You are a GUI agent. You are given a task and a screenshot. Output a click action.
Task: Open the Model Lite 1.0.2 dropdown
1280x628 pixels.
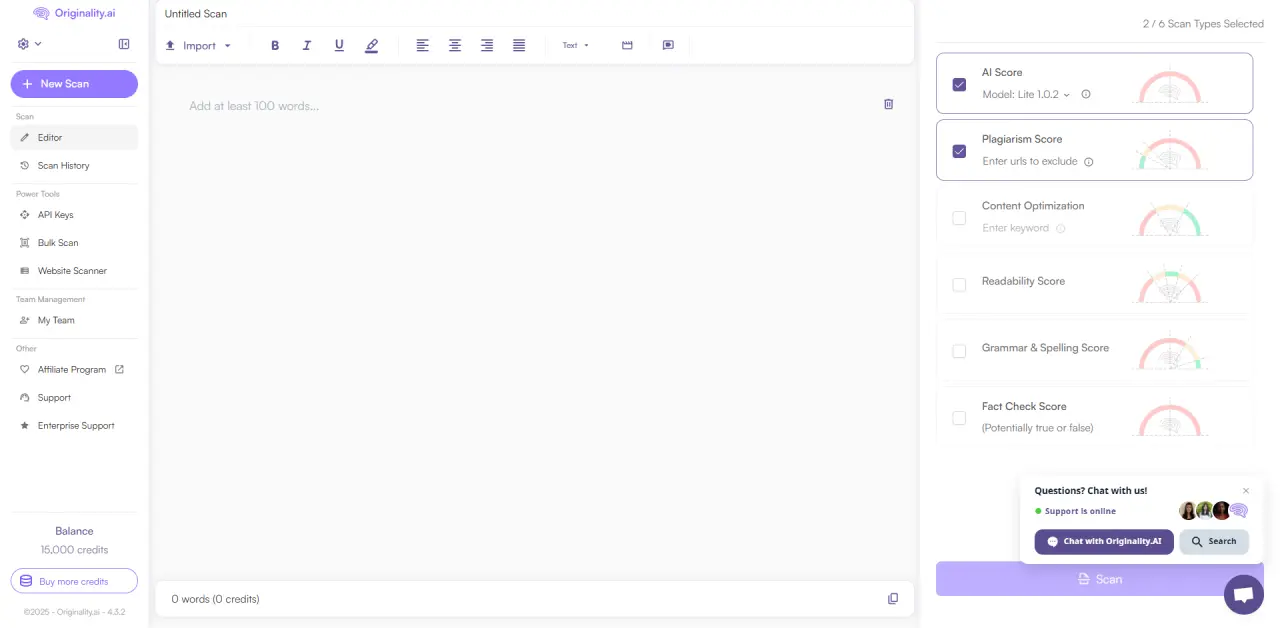tap(1026, 95)
